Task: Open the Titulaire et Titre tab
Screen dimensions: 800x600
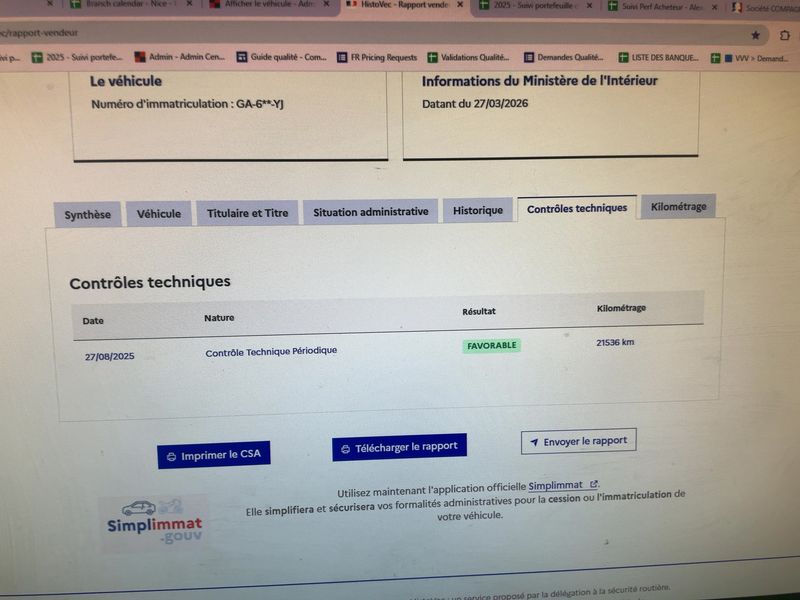Action: [x=247, y=213]
